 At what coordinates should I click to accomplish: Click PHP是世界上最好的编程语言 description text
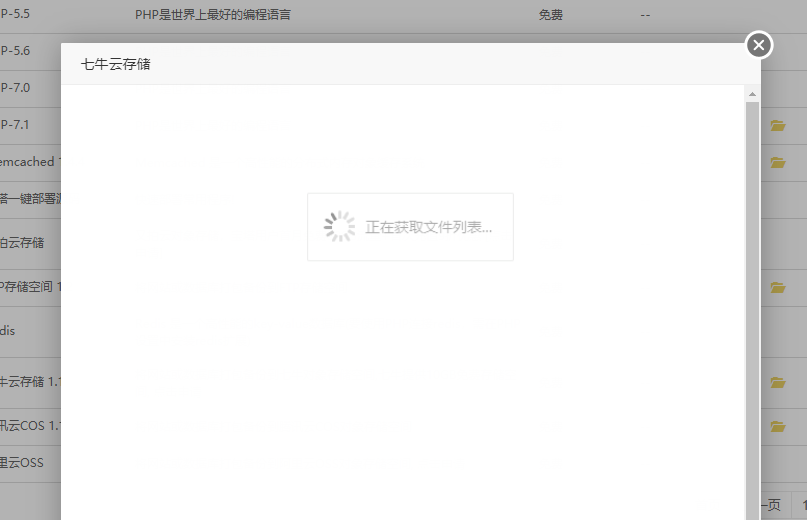[x=213, y=14]
